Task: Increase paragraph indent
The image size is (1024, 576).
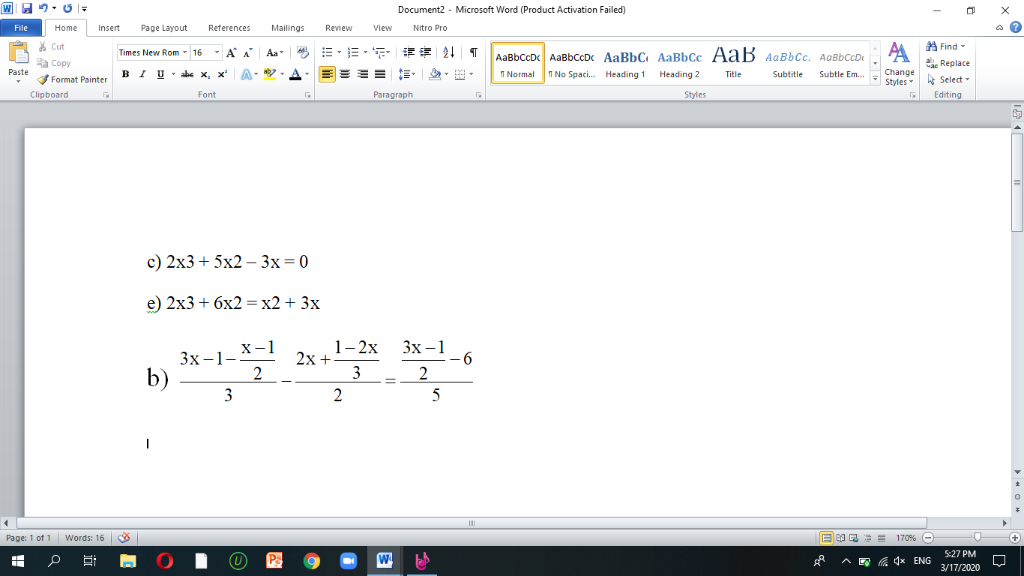Action: point(425,52)
